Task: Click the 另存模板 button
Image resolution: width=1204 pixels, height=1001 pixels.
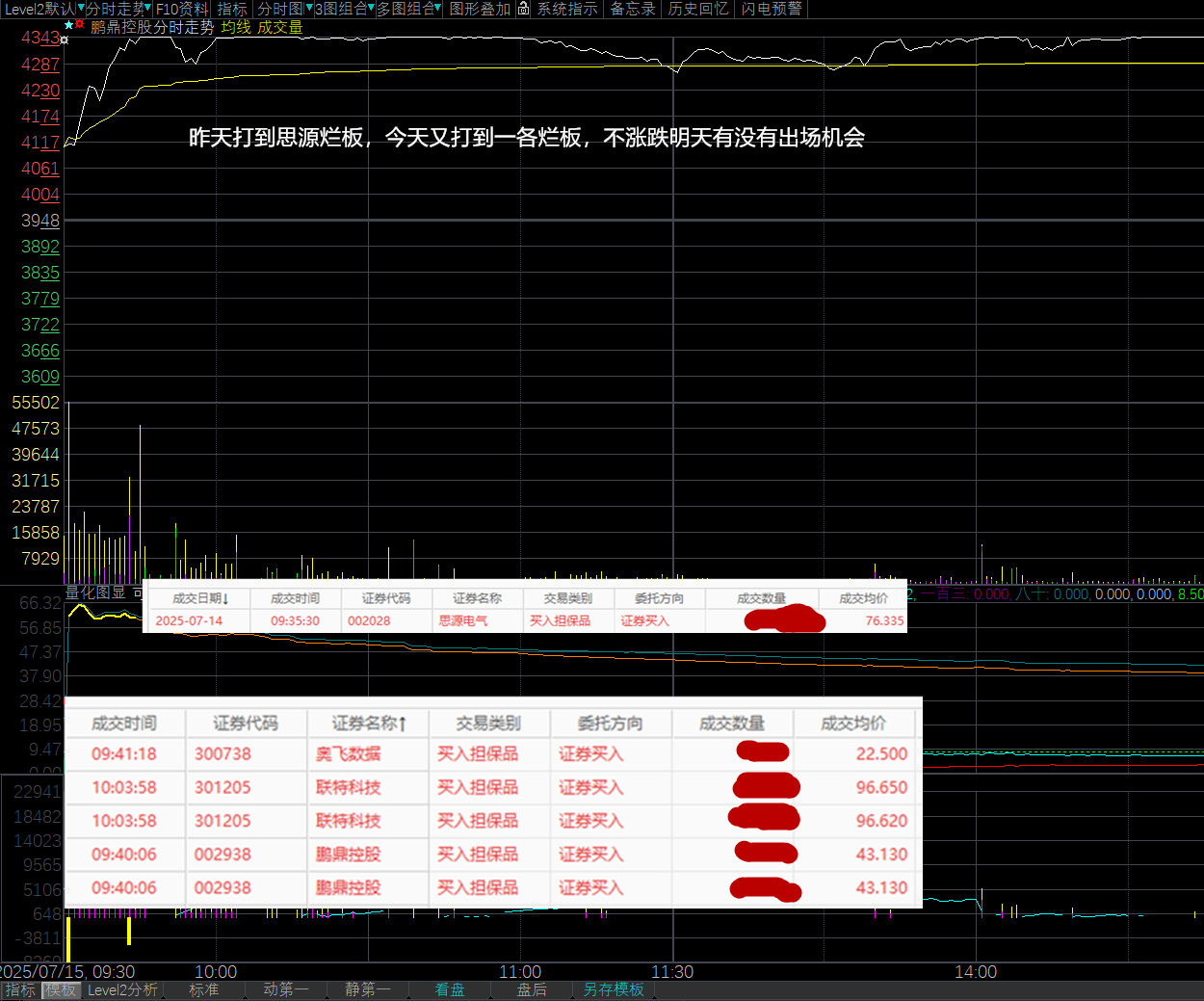Action: coord(614,990)
